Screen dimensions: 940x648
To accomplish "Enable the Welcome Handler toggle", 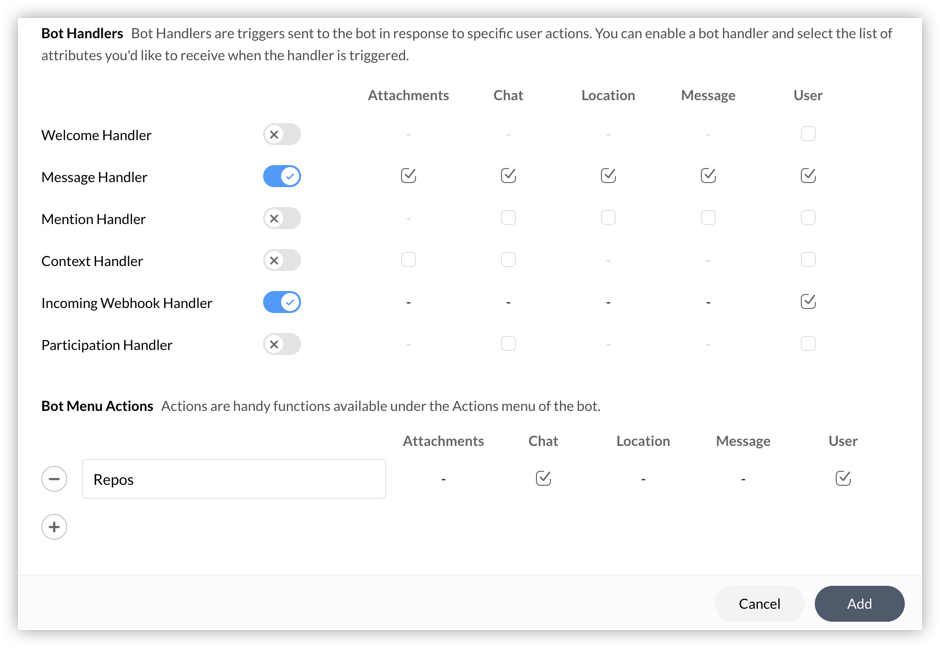I will pyautogui.click(x=282, y=135).
